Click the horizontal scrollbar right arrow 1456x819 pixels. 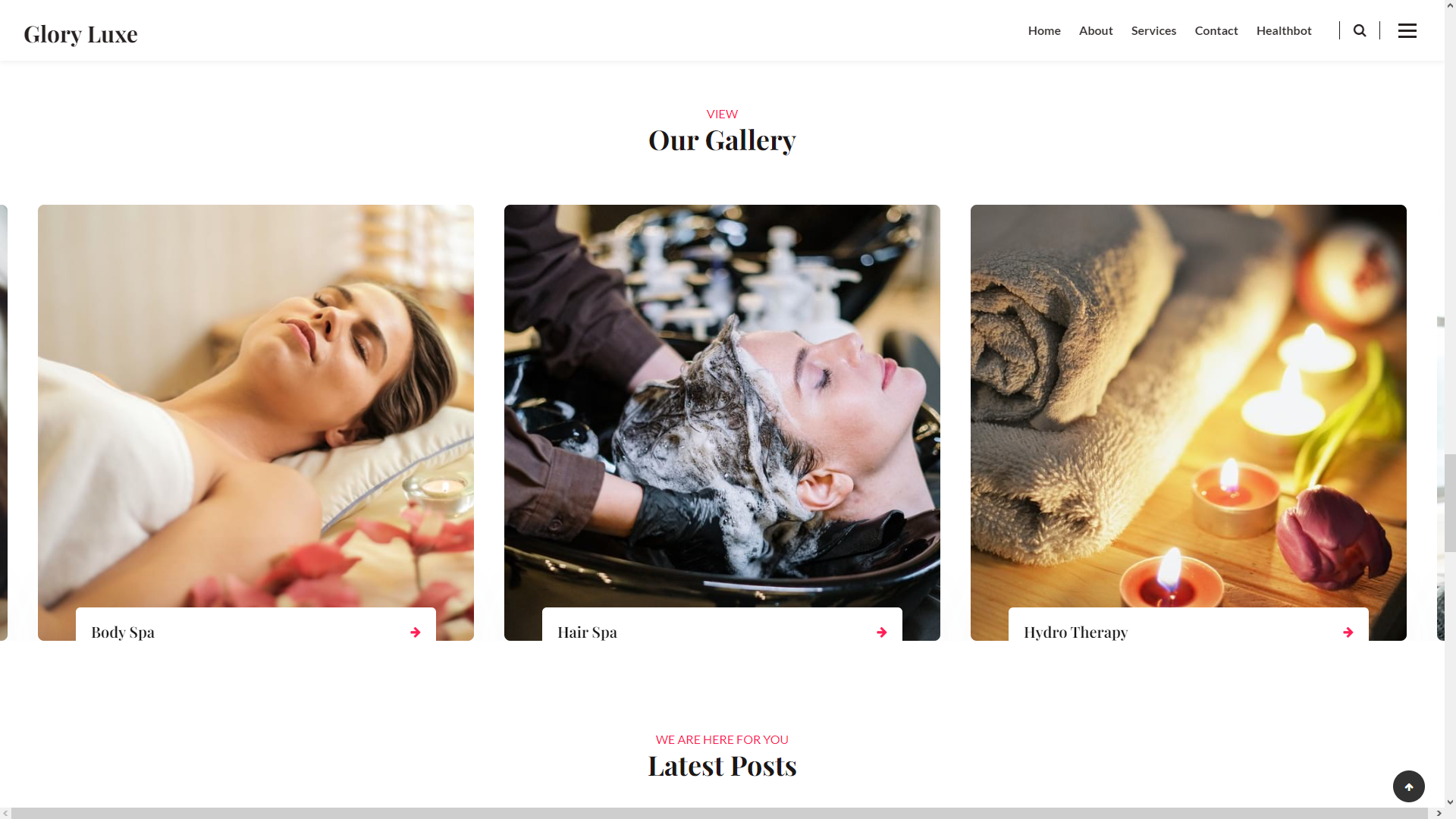coord(1439,813)
